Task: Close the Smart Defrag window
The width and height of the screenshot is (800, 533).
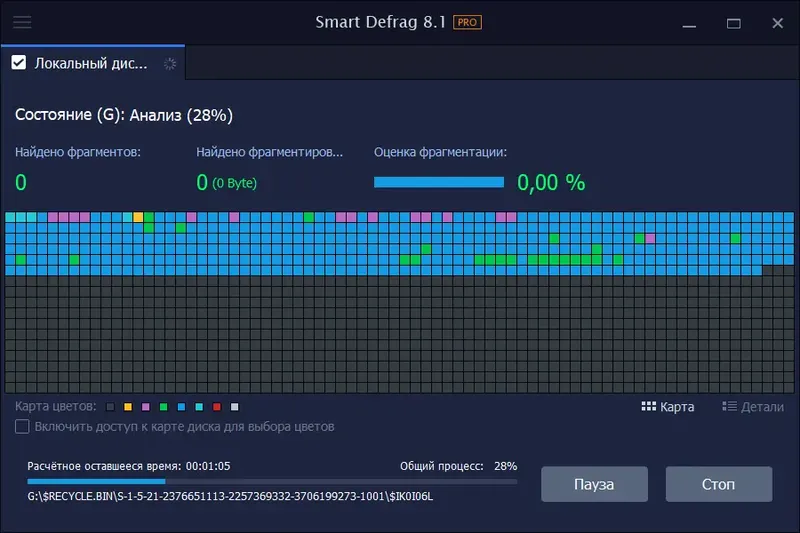Action: point(778,23)
